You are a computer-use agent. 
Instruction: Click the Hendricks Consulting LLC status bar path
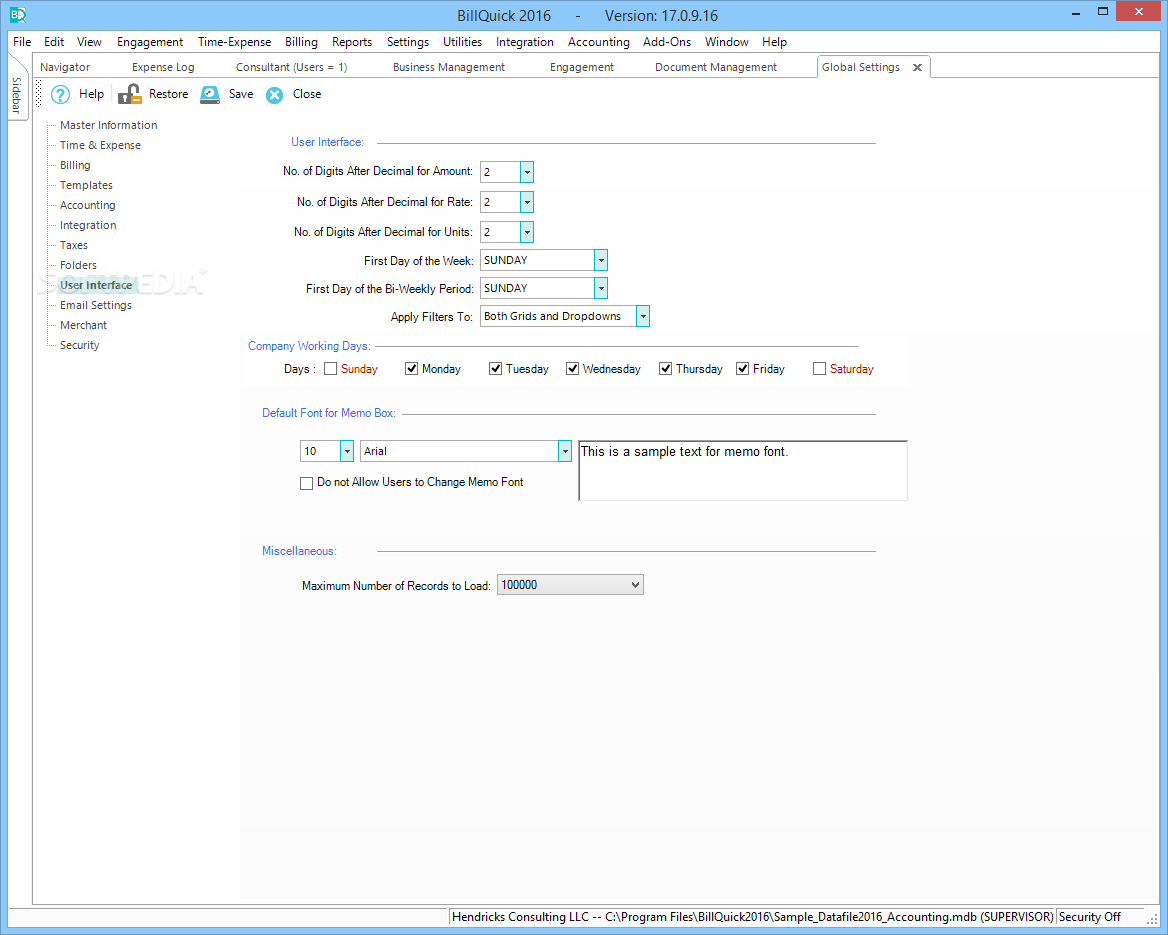click(752, 918)
